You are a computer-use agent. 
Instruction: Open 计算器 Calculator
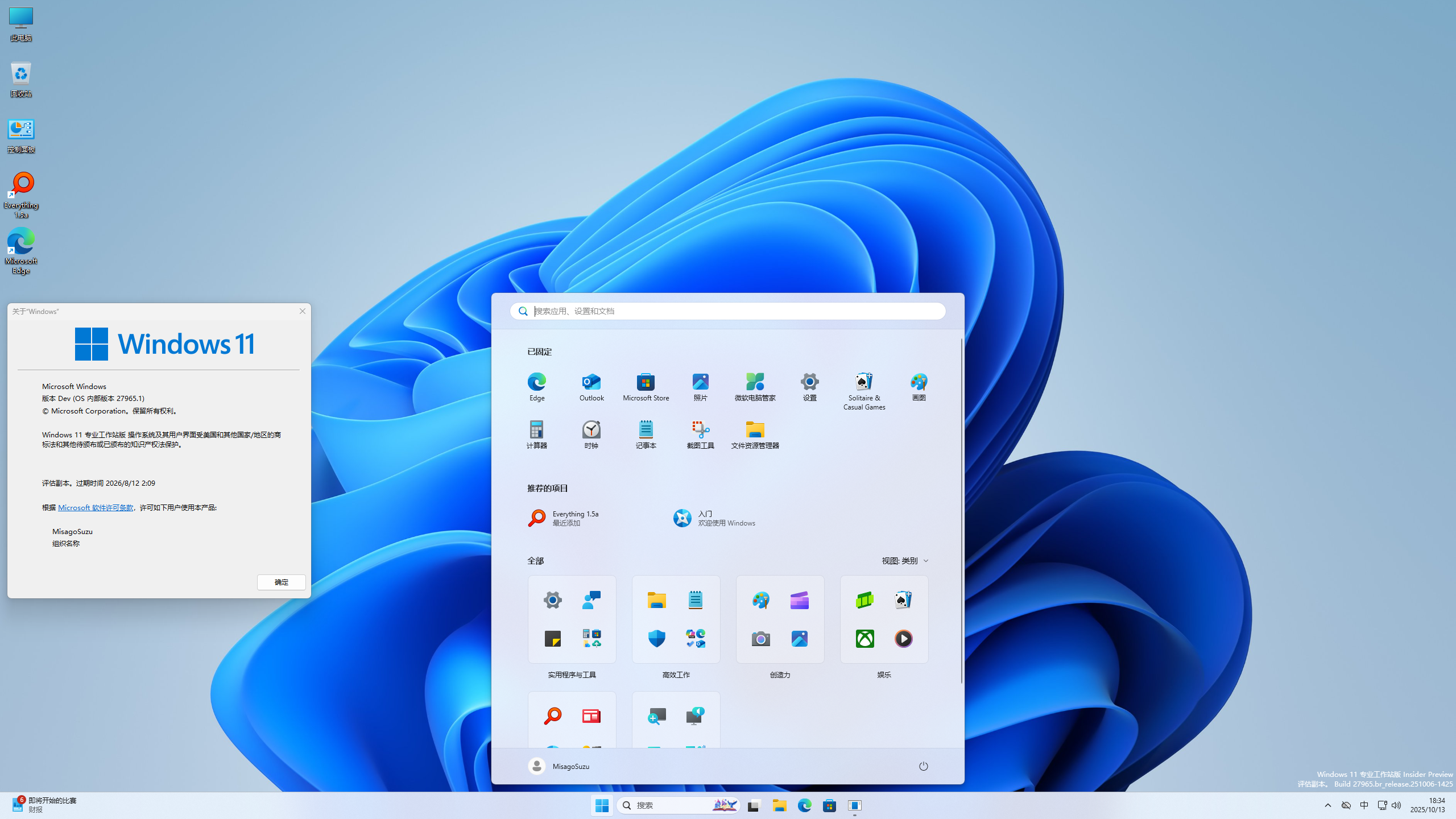(537, 435)
